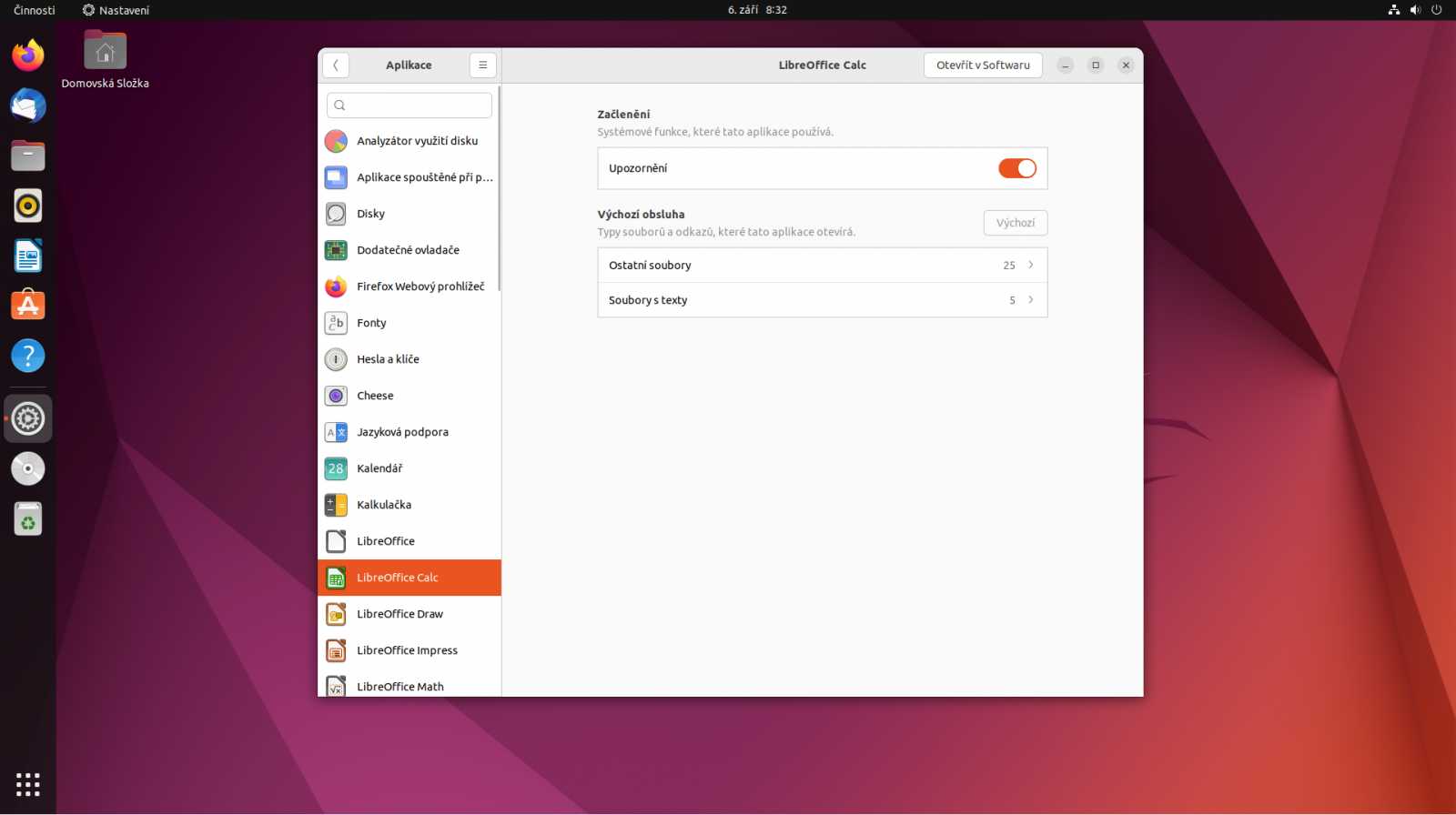Click the Dodatečné ovladače chip icon
The image size is (1456, 815).
(x=336, y=250)
